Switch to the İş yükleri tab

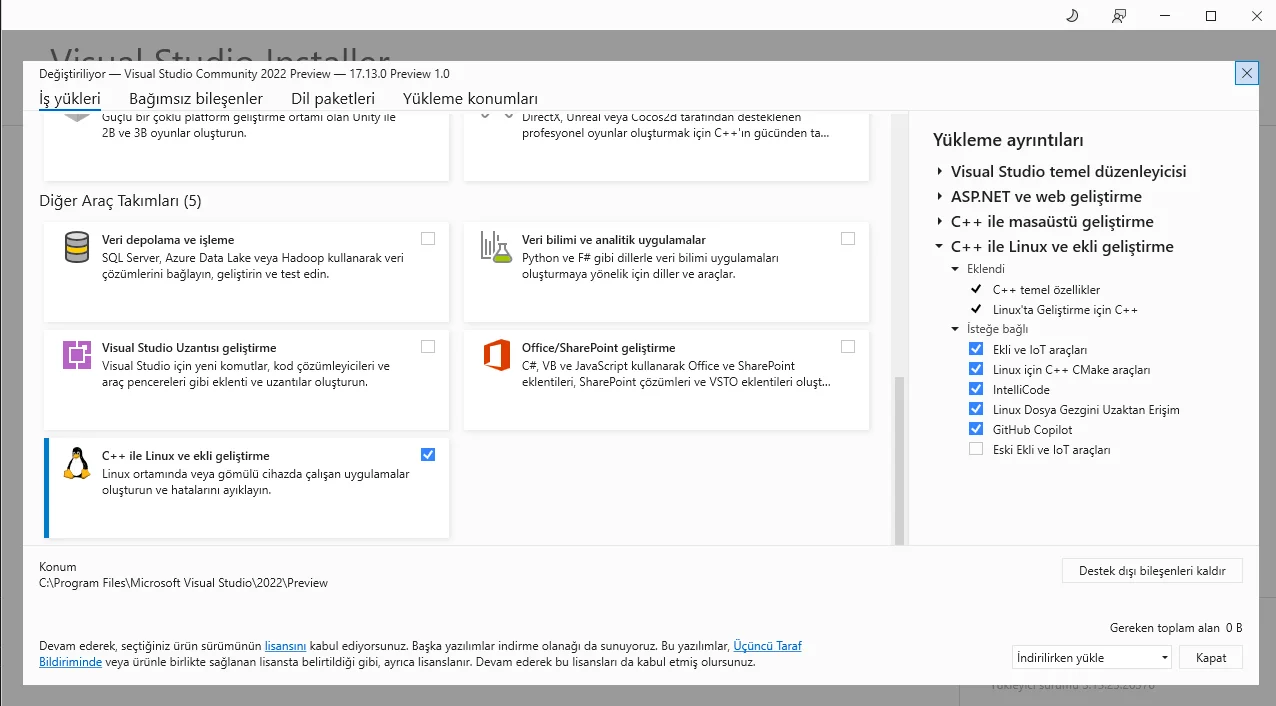pos(70,98)
